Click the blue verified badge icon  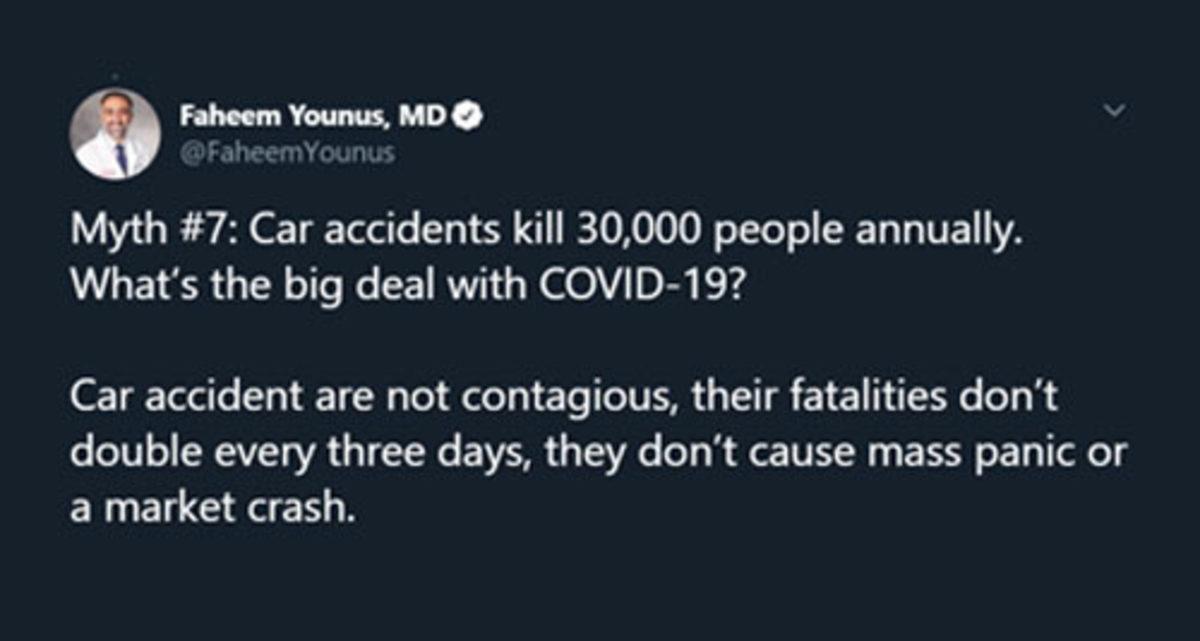(468, 118)
